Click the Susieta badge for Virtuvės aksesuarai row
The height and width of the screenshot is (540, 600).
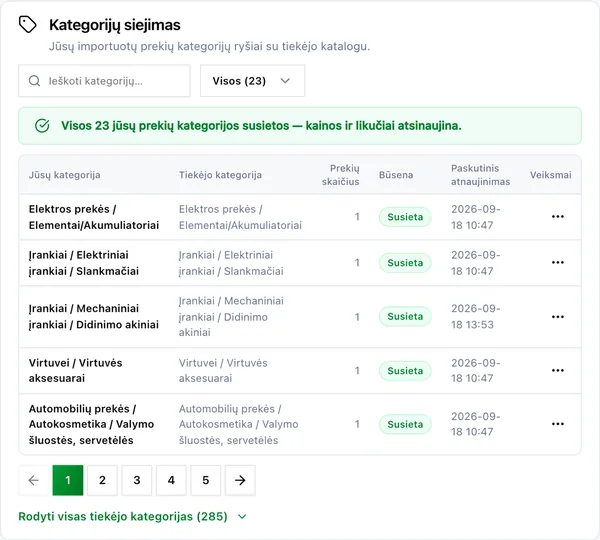(x=405, y=371)
